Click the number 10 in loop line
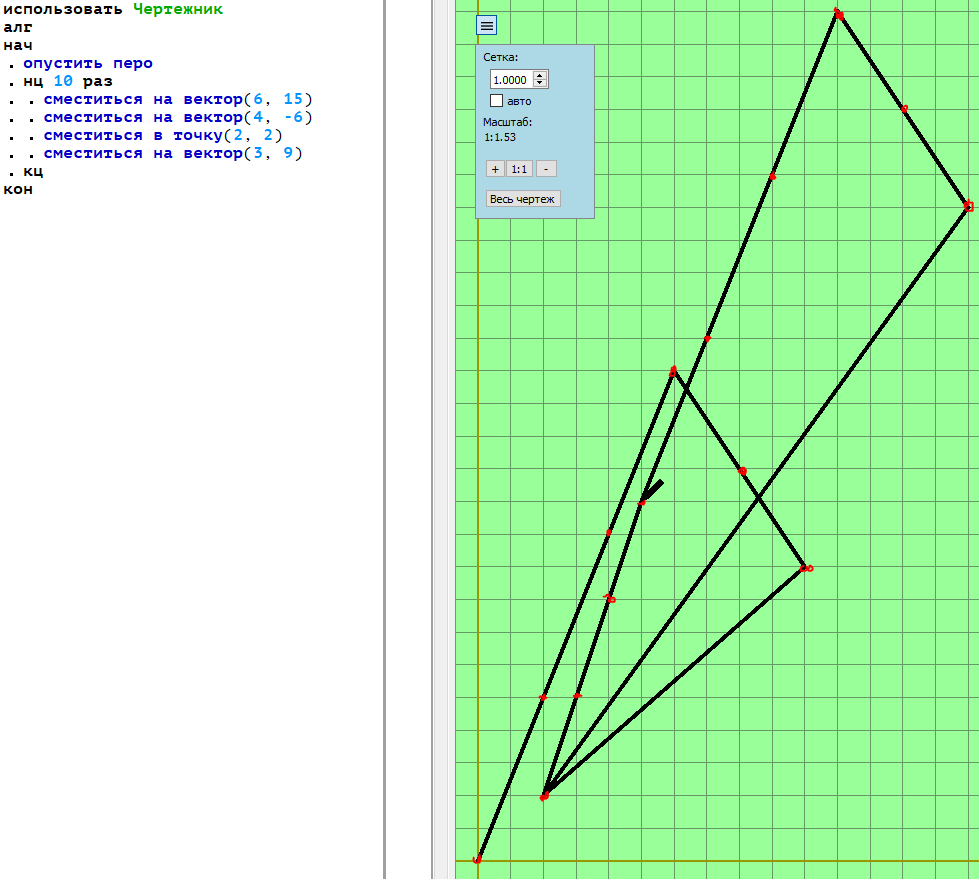 [63, 81]
